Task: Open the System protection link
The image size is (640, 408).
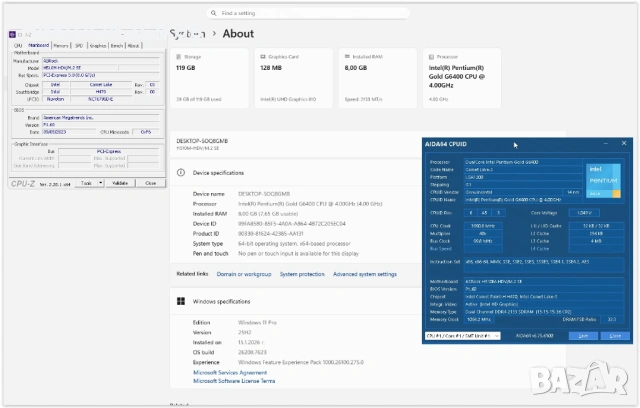Action: (x=302, y=274)
